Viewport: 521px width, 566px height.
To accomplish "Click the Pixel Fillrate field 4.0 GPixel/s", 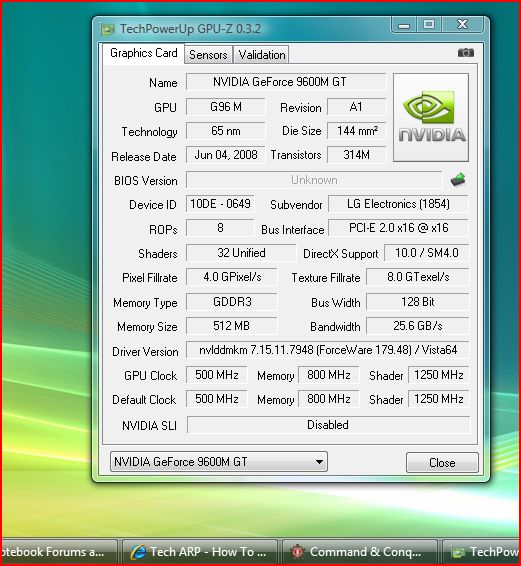I will pos(232,277).
